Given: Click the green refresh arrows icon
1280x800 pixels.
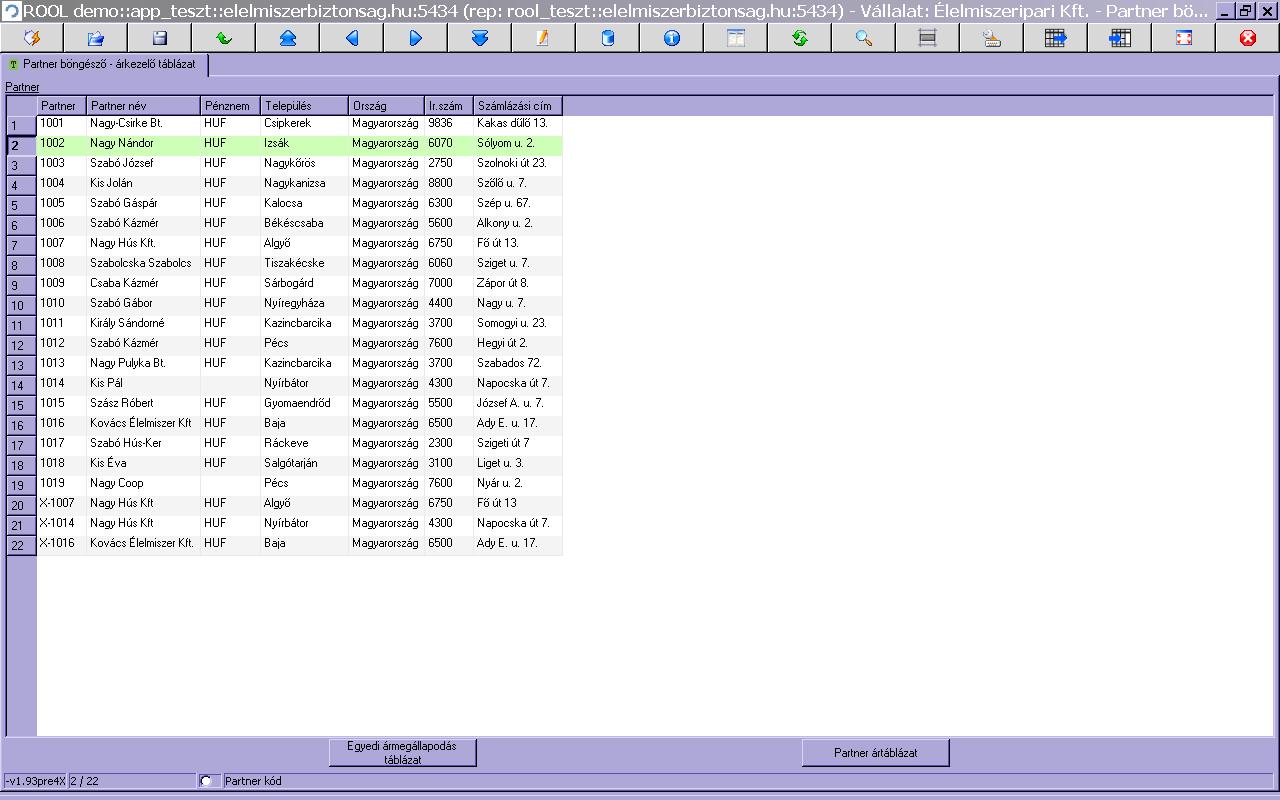Looking at the screenshot, I should point(799,38).
